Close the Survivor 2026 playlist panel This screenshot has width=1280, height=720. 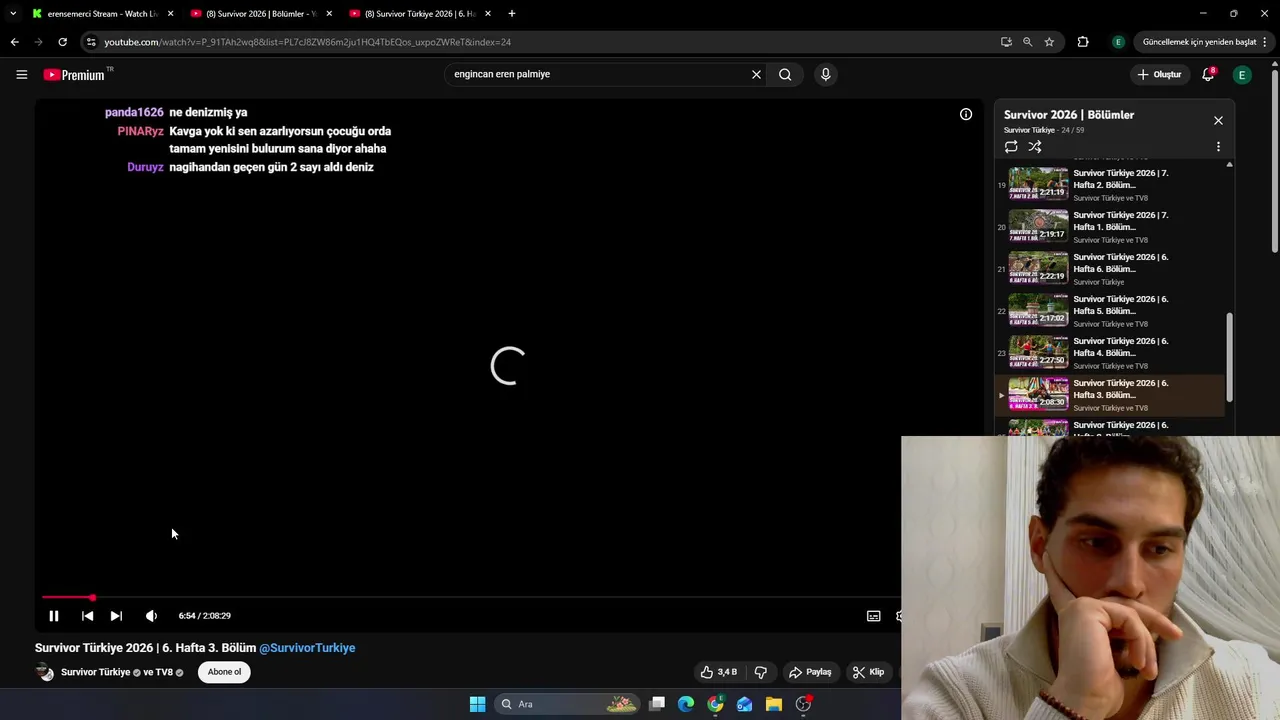click(1218, 120)
